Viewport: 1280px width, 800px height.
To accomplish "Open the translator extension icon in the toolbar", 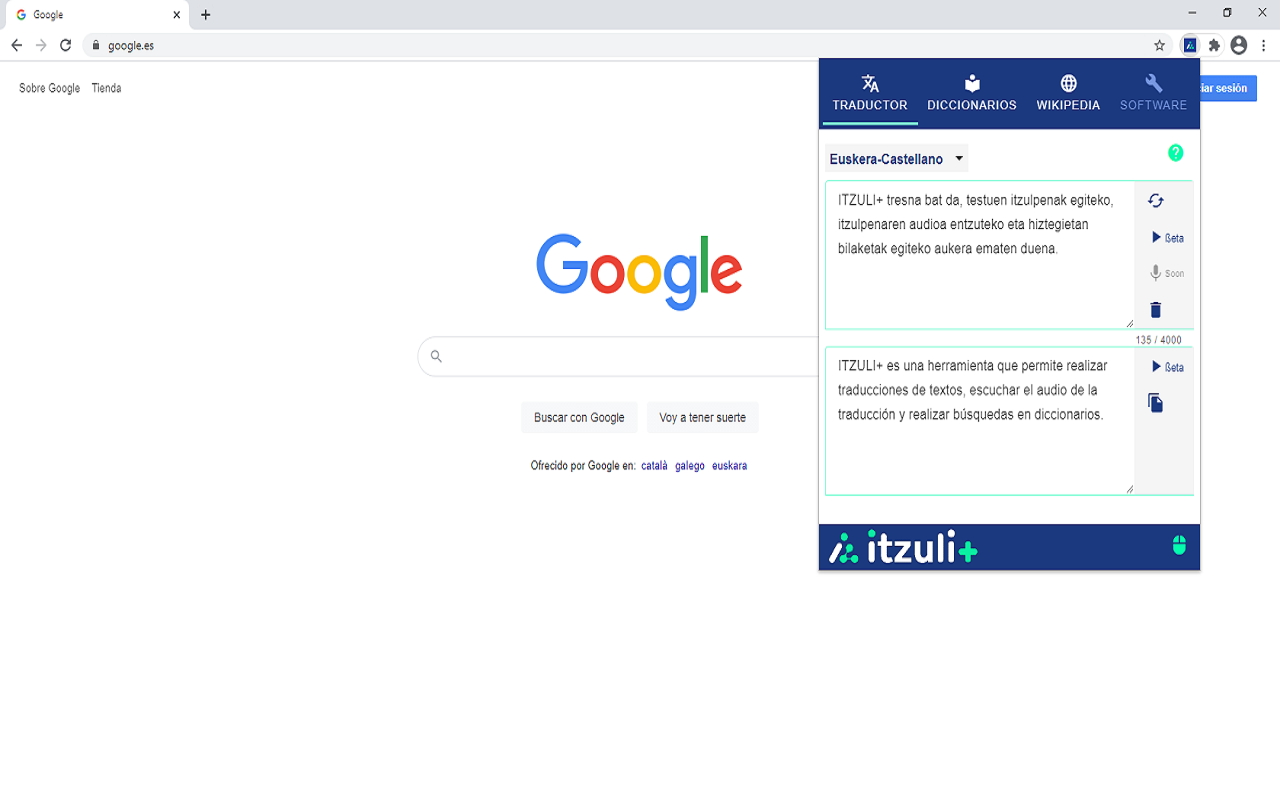I will (1190, 44).
